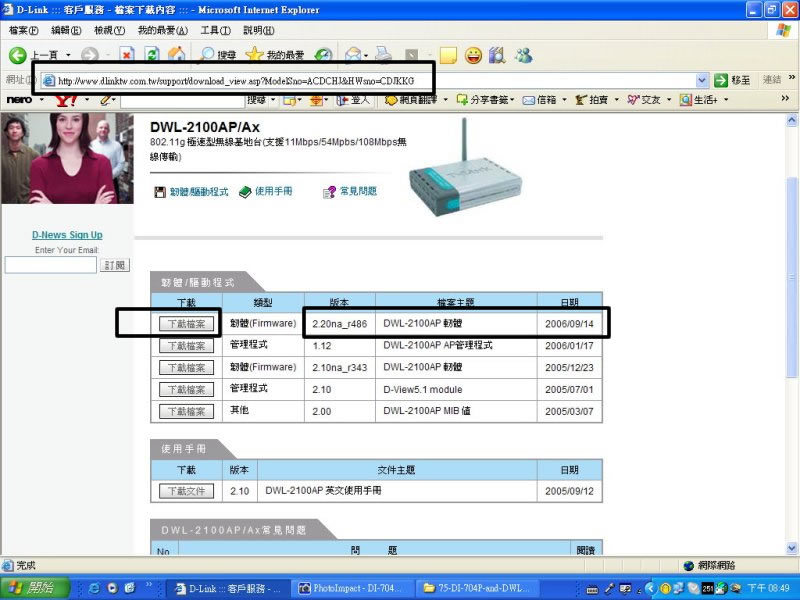
Task: Click the grayed Forward arrow button
Action: (90, 55)
